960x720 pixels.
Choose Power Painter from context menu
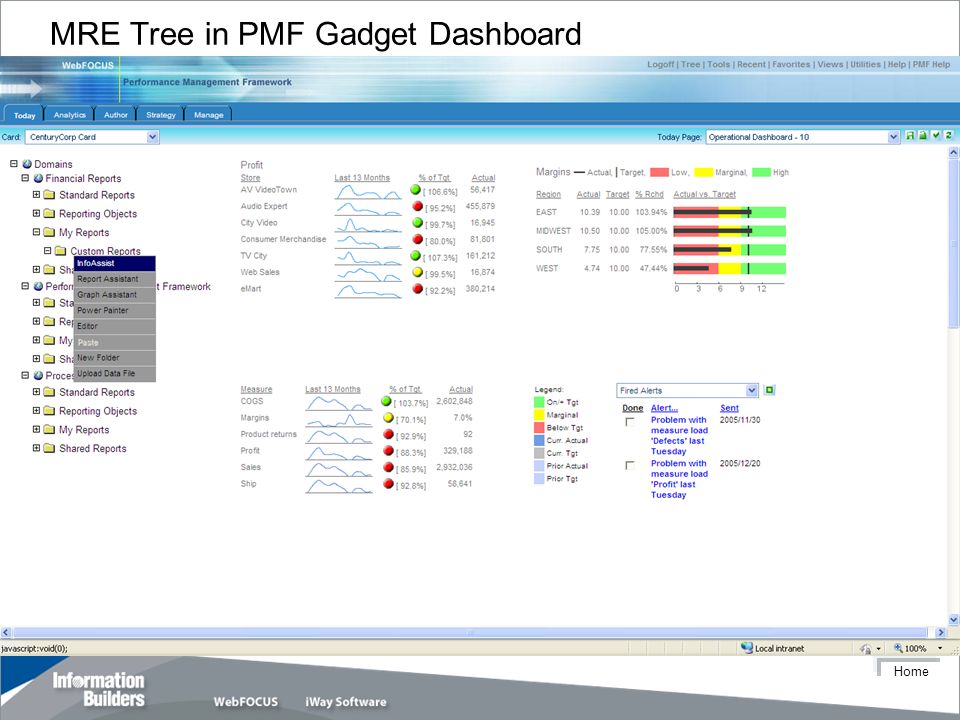click(x=114, y=310)
